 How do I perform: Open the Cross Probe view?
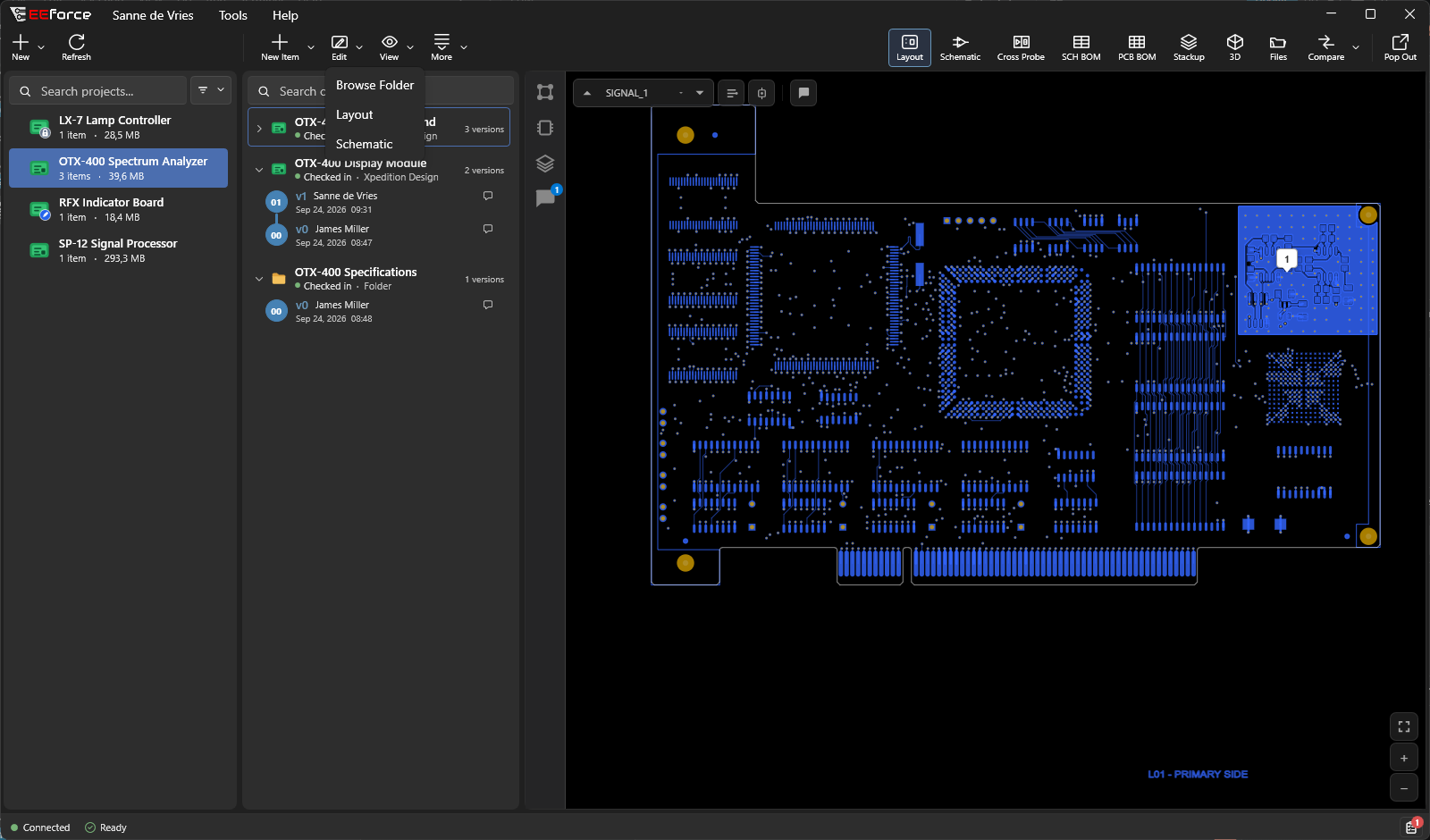[1021, 47]
